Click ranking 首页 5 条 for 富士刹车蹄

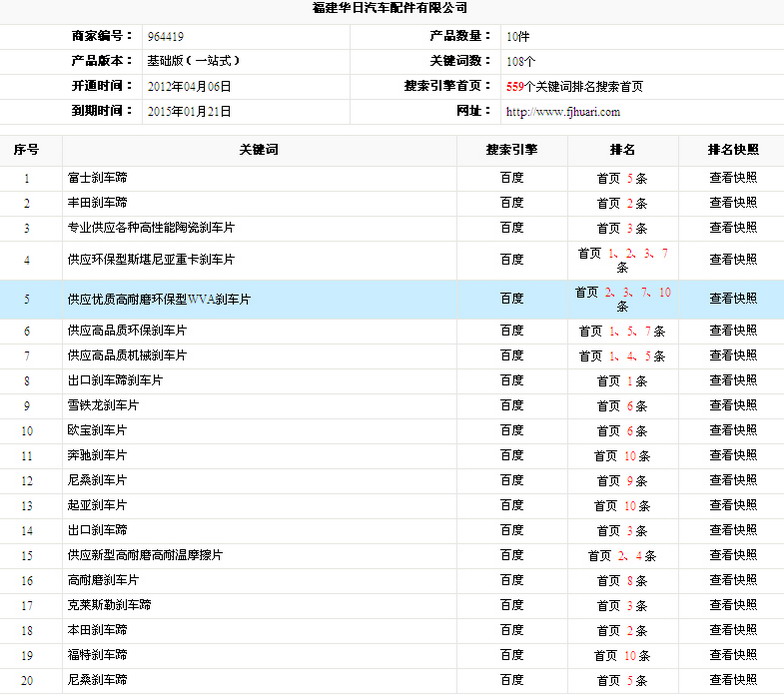622,178
